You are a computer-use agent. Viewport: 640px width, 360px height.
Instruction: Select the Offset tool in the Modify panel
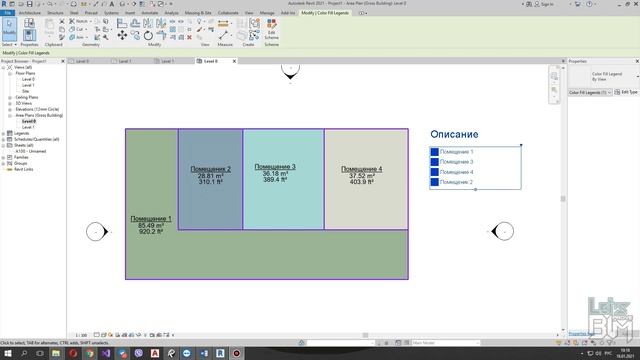(x=135, y=23)
